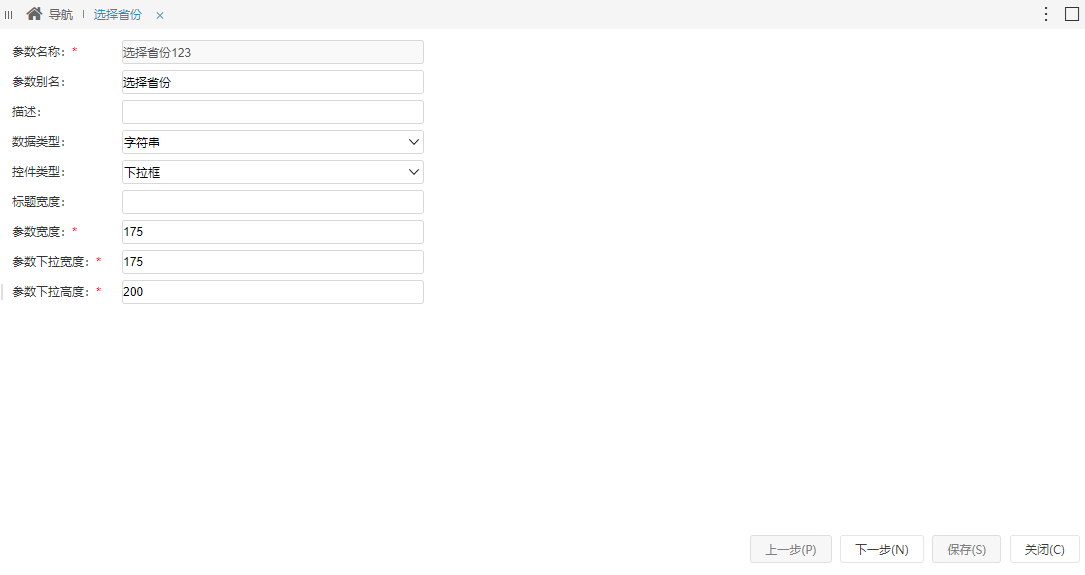Image resolution: width=1085 pixels, height=575 pixels.
Task: Click the 参数下拉高度 field showing 200
Action: click(273, 292)
